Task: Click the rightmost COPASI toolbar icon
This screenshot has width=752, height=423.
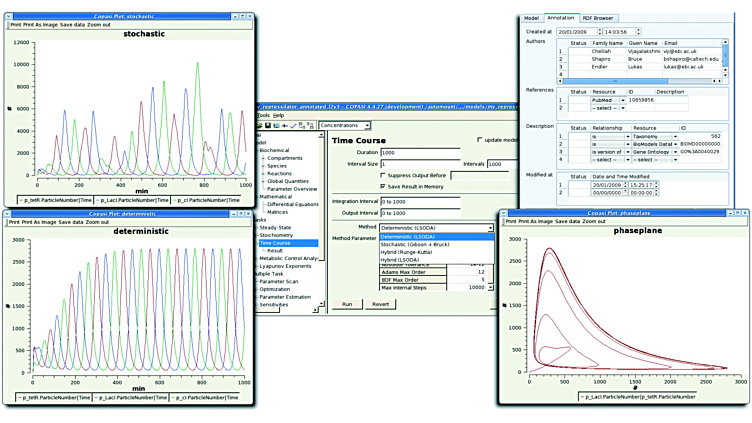Action: (x=309, y=125)
